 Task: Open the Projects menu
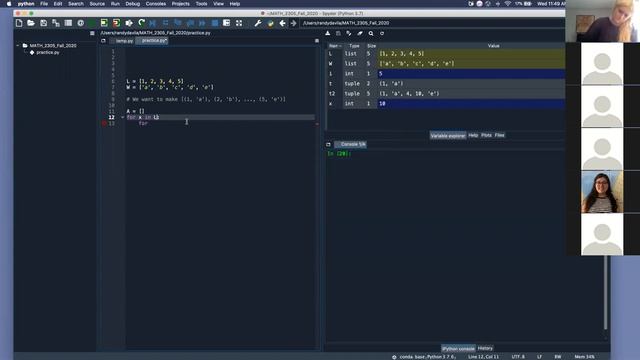pyautogui.click(x=180, y=4)
